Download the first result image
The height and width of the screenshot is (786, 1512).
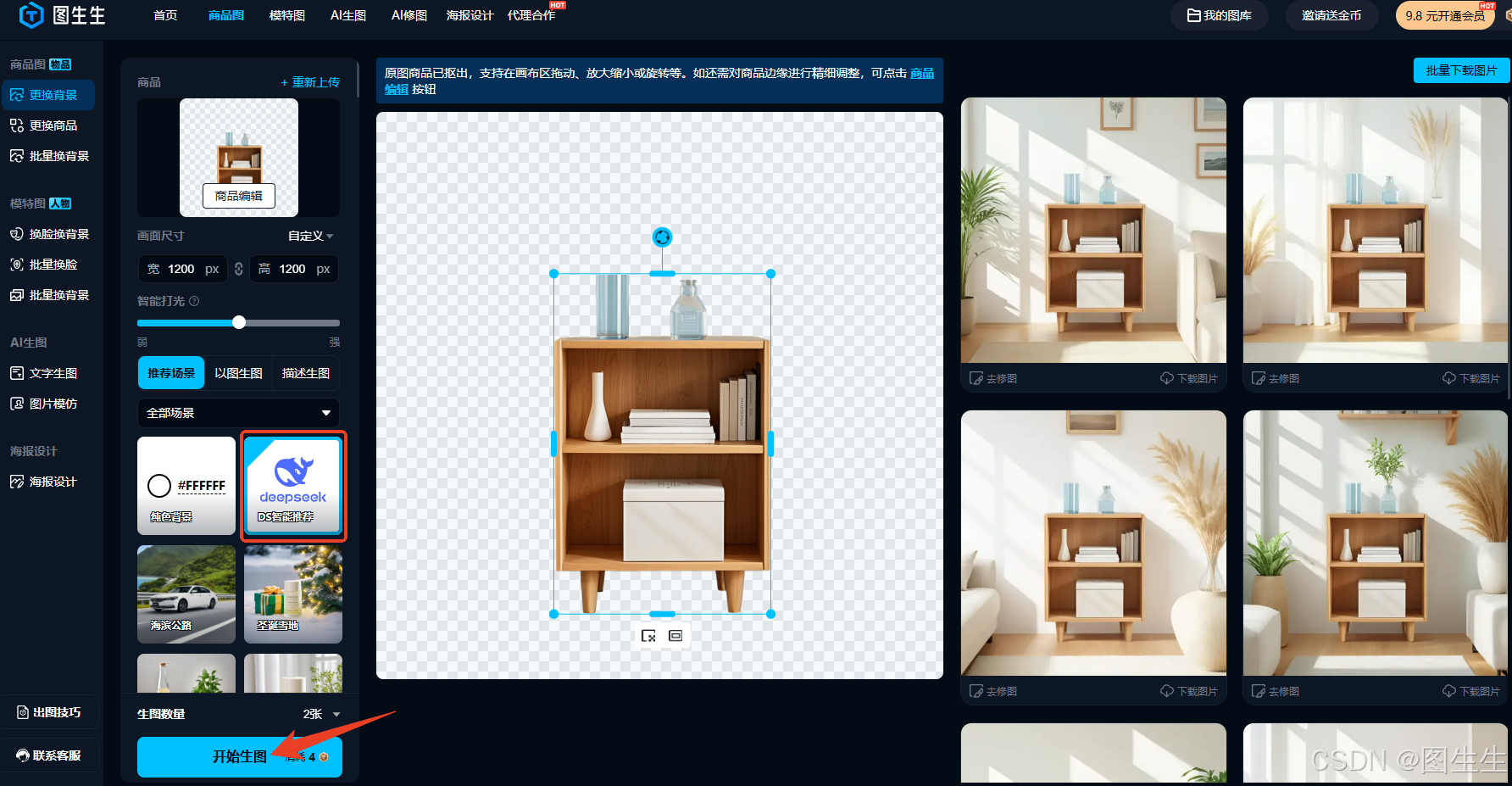[x=1188, y=378]
